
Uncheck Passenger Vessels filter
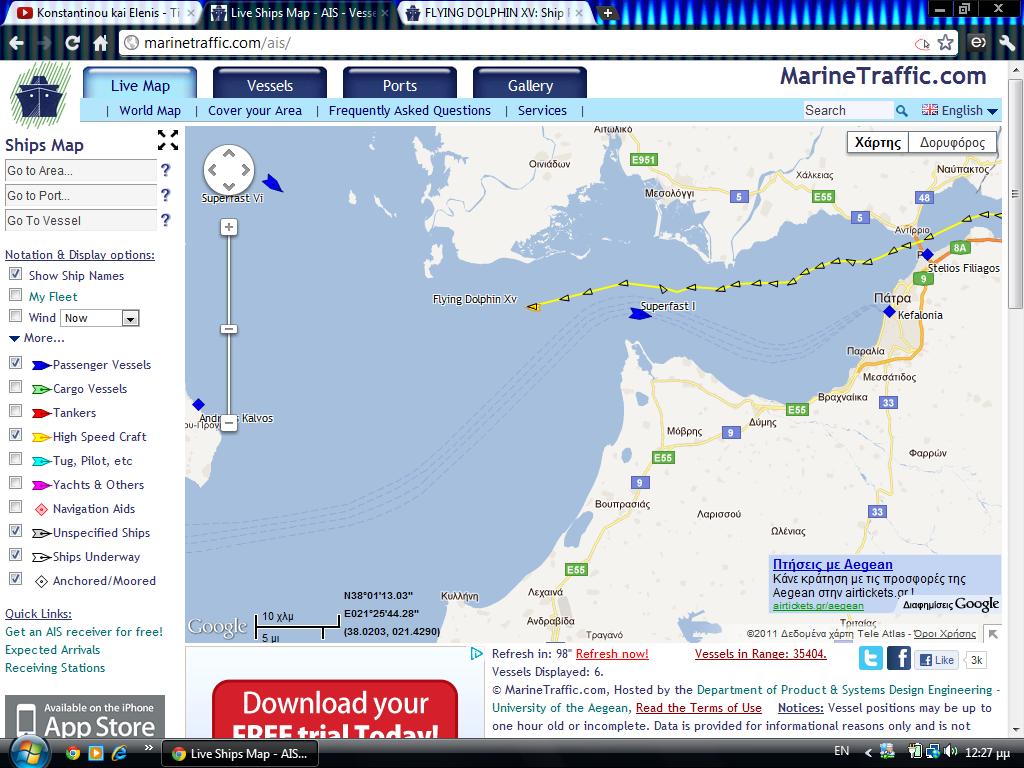pyautogui.click(x=16, y=362)
